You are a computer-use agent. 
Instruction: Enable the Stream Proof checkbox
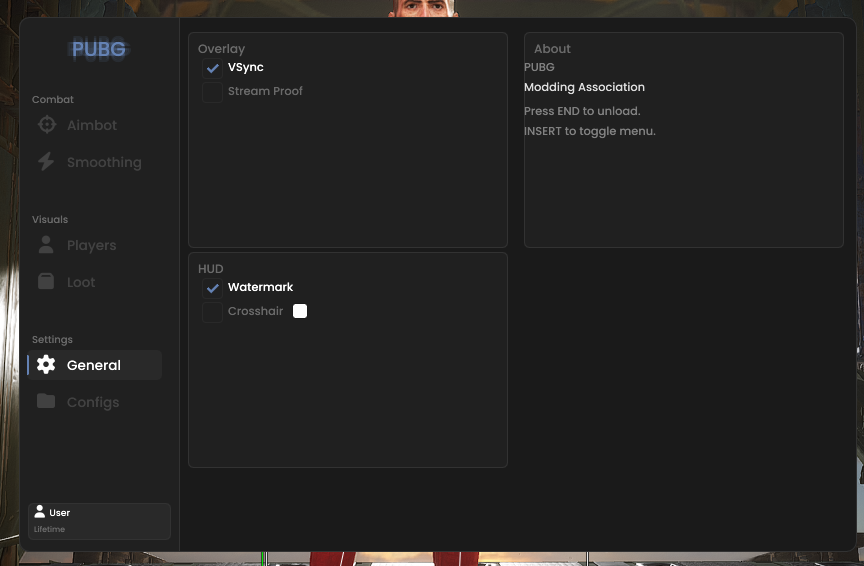click(212, 92)
